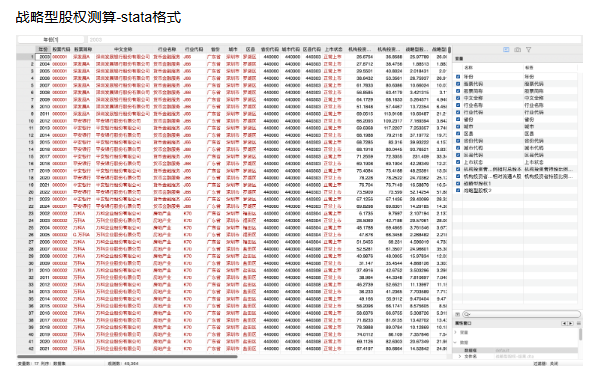Select the 区县代码 column header
This screenshot has width=614, height=366.
(312, 49)
